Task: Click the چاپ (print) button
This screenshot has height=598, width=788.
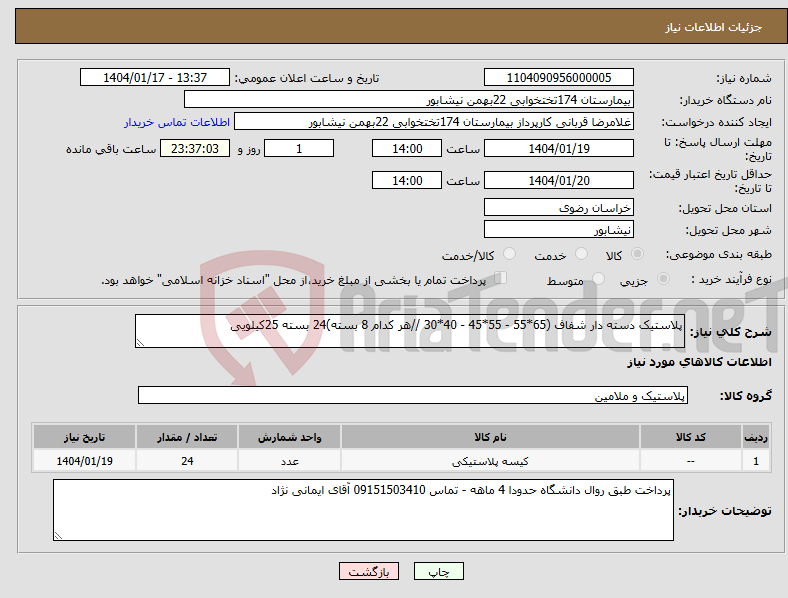Action: (438, 571)
